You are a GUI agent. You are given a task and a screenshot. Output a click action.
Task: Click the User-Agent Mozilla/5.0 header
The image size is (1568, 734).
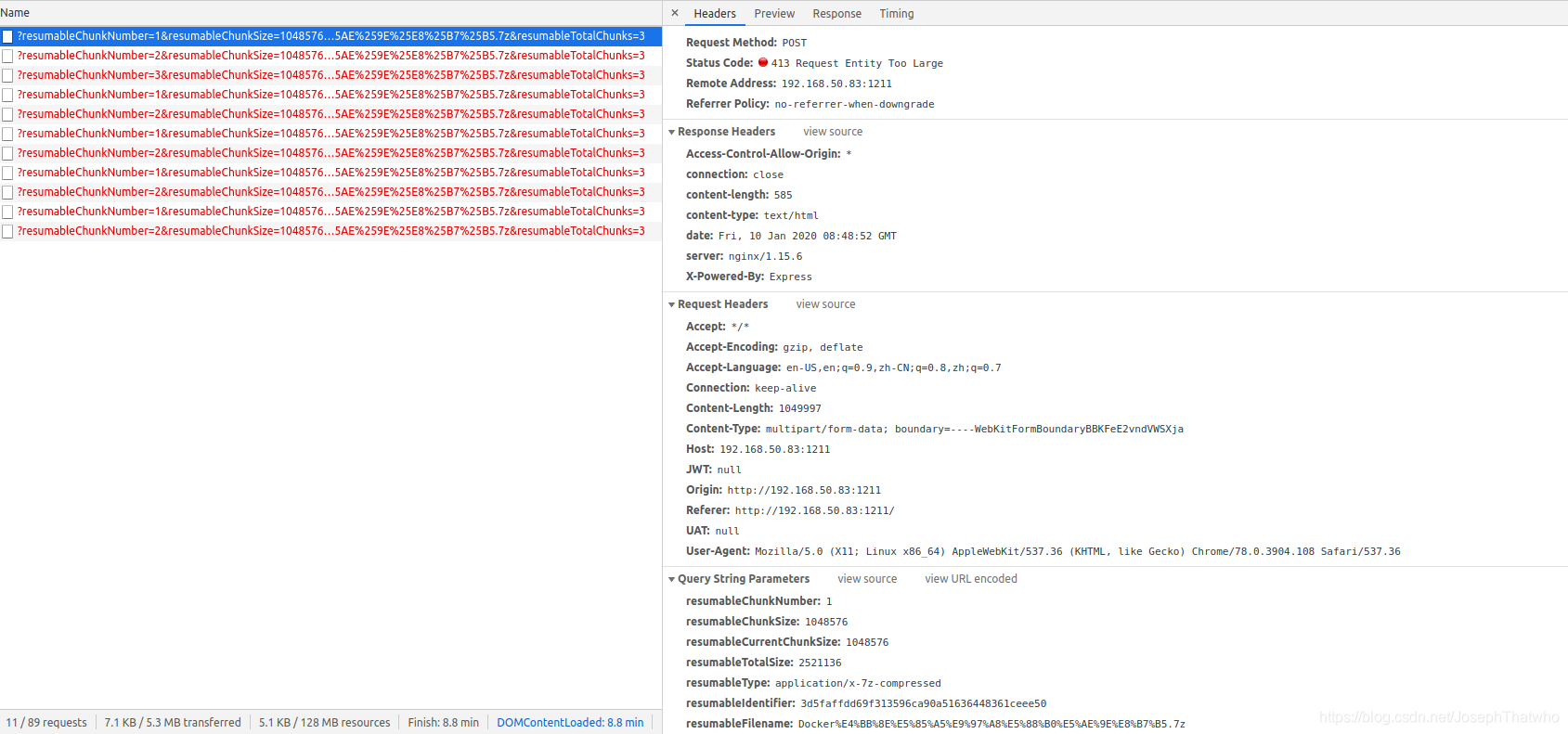coord(1043,551)
